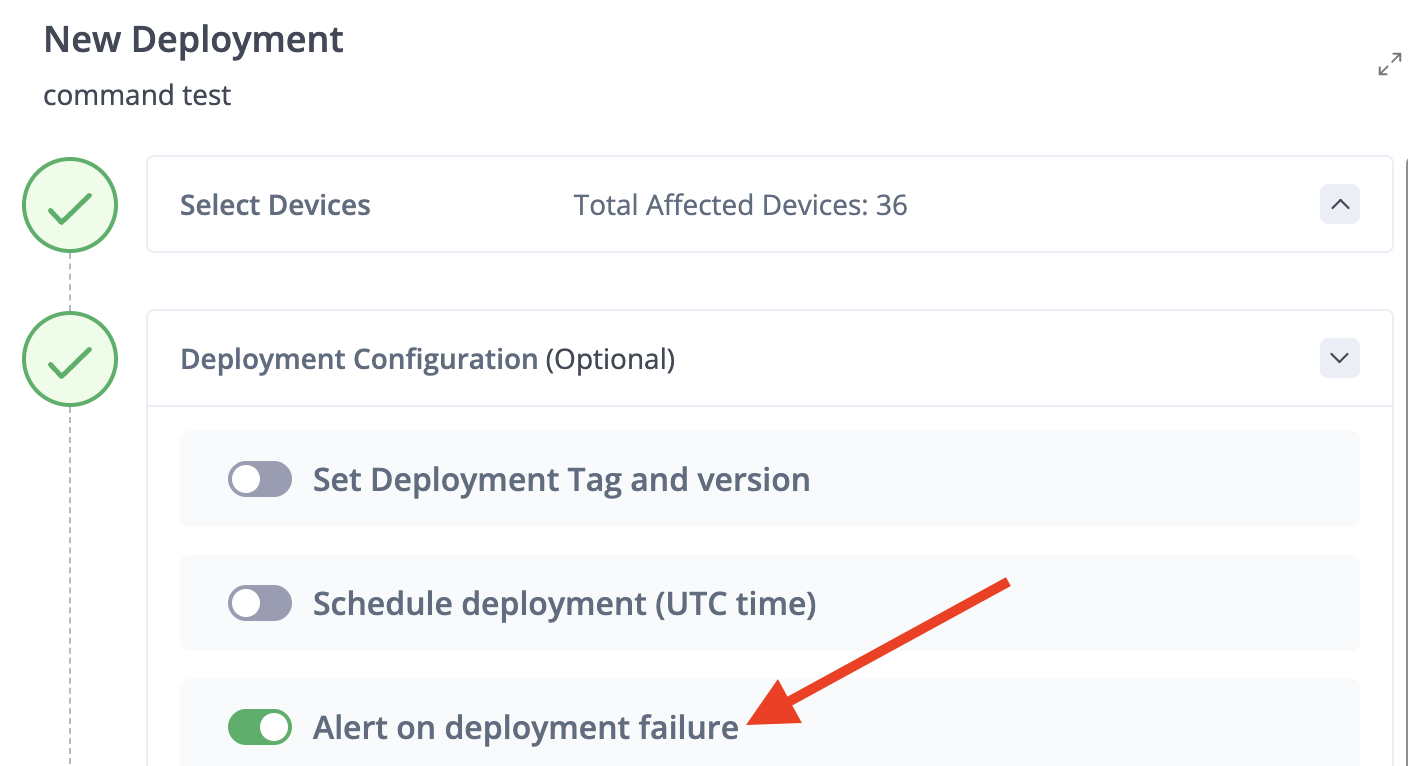Viewport: 1408px width, 766px height.
Task: Disable Alert on deployment failure toggle
Action: coord(260,727)
